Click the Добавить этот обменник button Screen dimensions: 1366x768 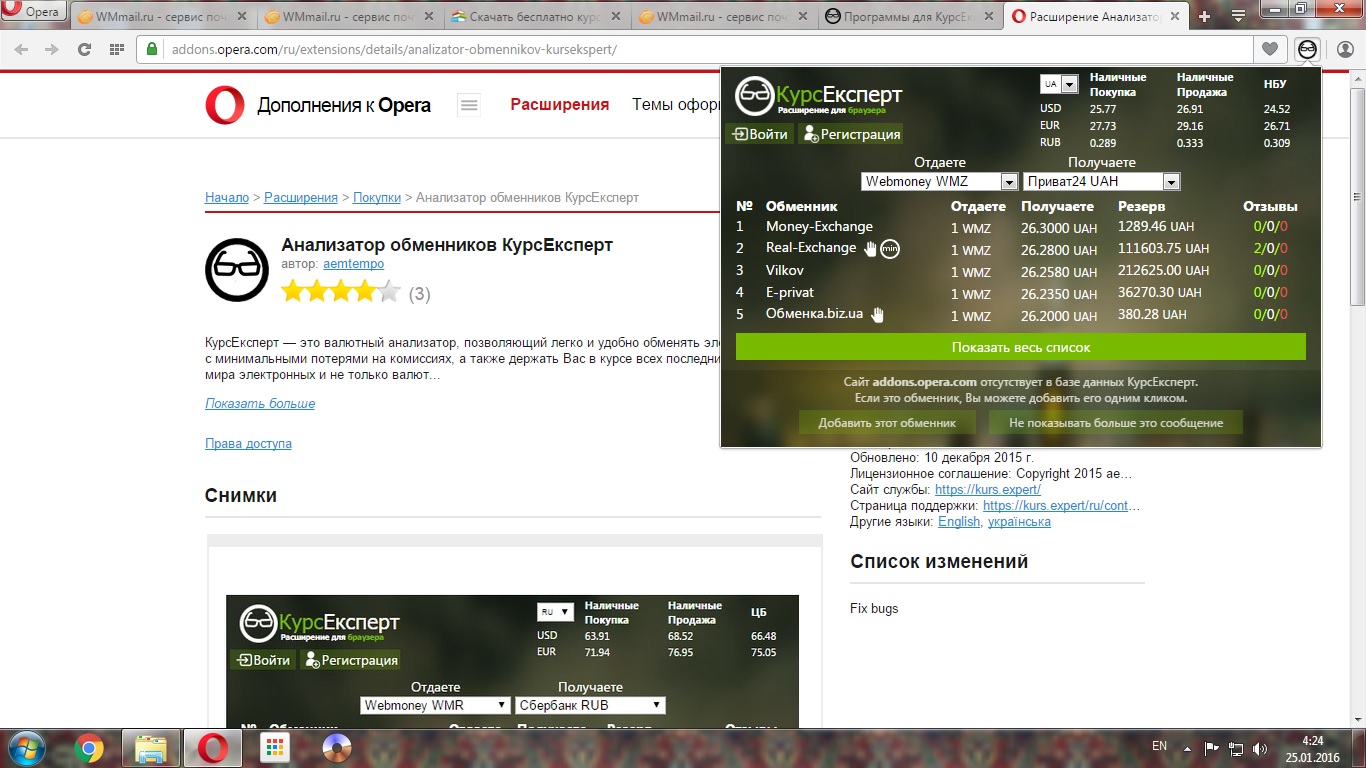[887, 423]
